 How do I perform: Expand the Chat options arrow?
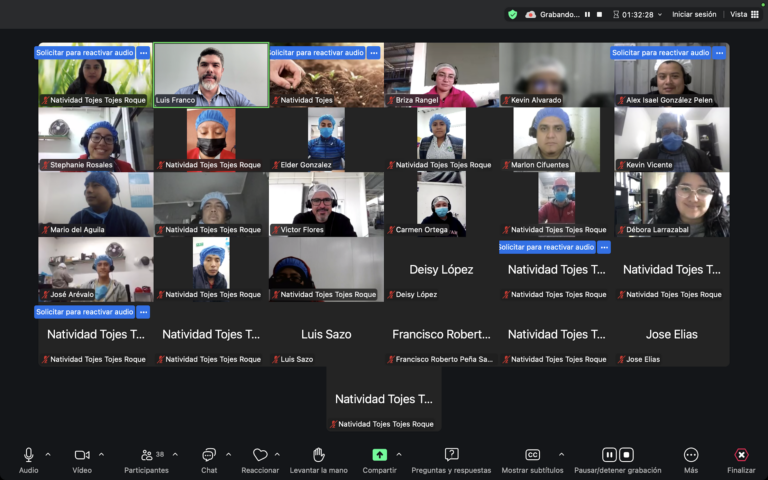tap(228, 455)
